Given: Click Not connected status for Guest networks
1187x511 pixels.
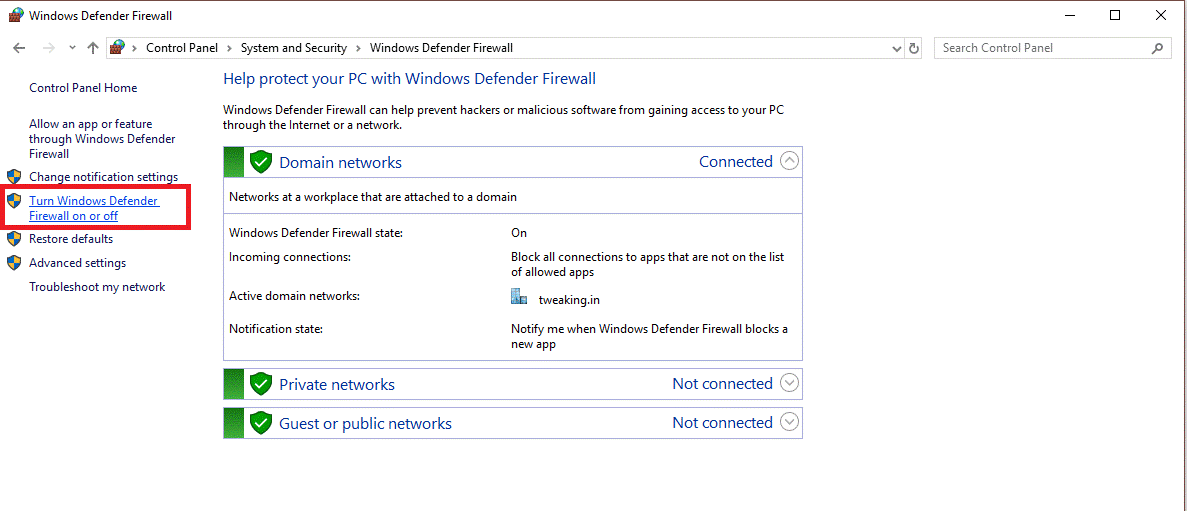Looking at the screenshot, I should (x=722, y=422).
